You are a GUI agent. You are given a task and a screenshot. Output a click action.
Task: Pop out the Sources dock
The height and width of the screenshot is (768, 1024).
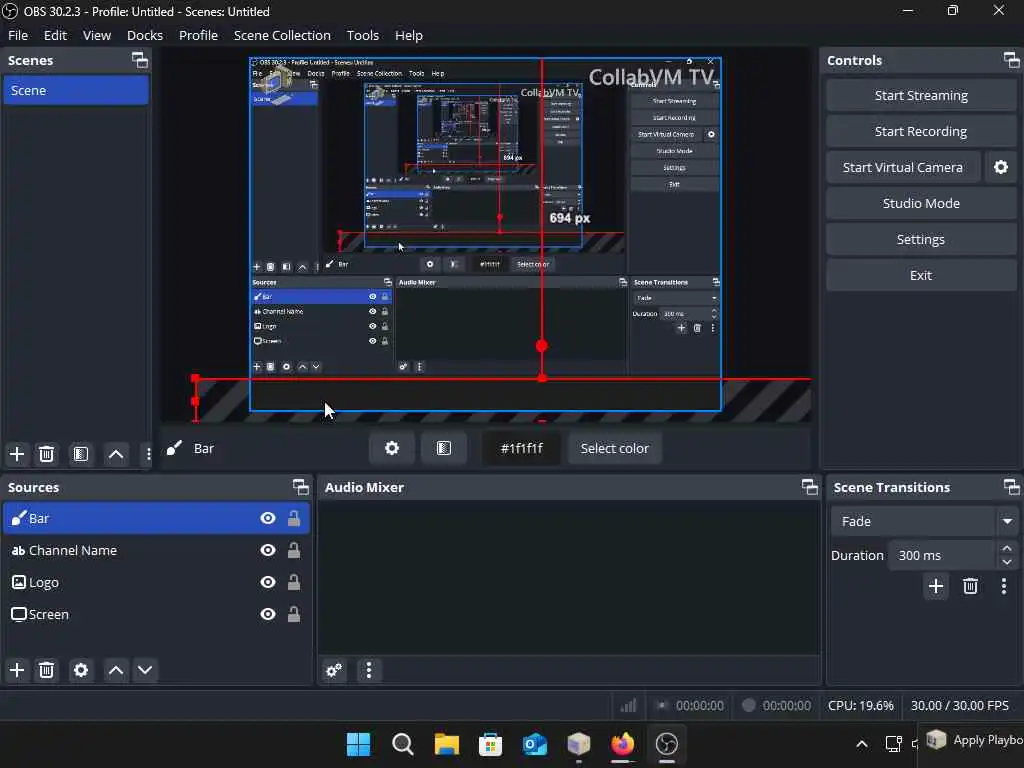pos(300,487)
